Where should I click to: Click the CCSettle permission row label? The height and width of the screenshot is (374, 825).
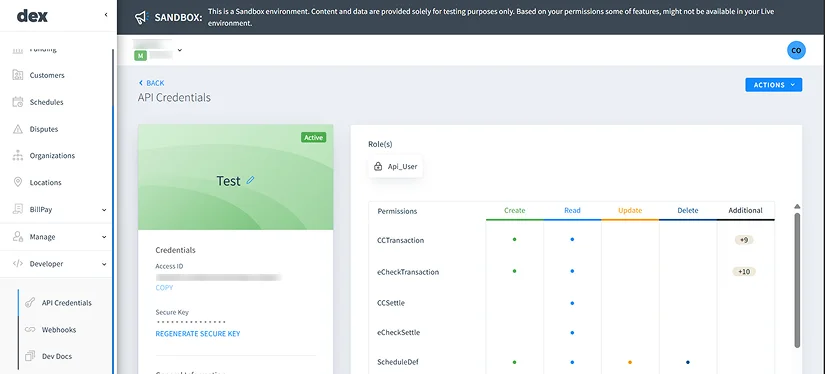point(391,303)
